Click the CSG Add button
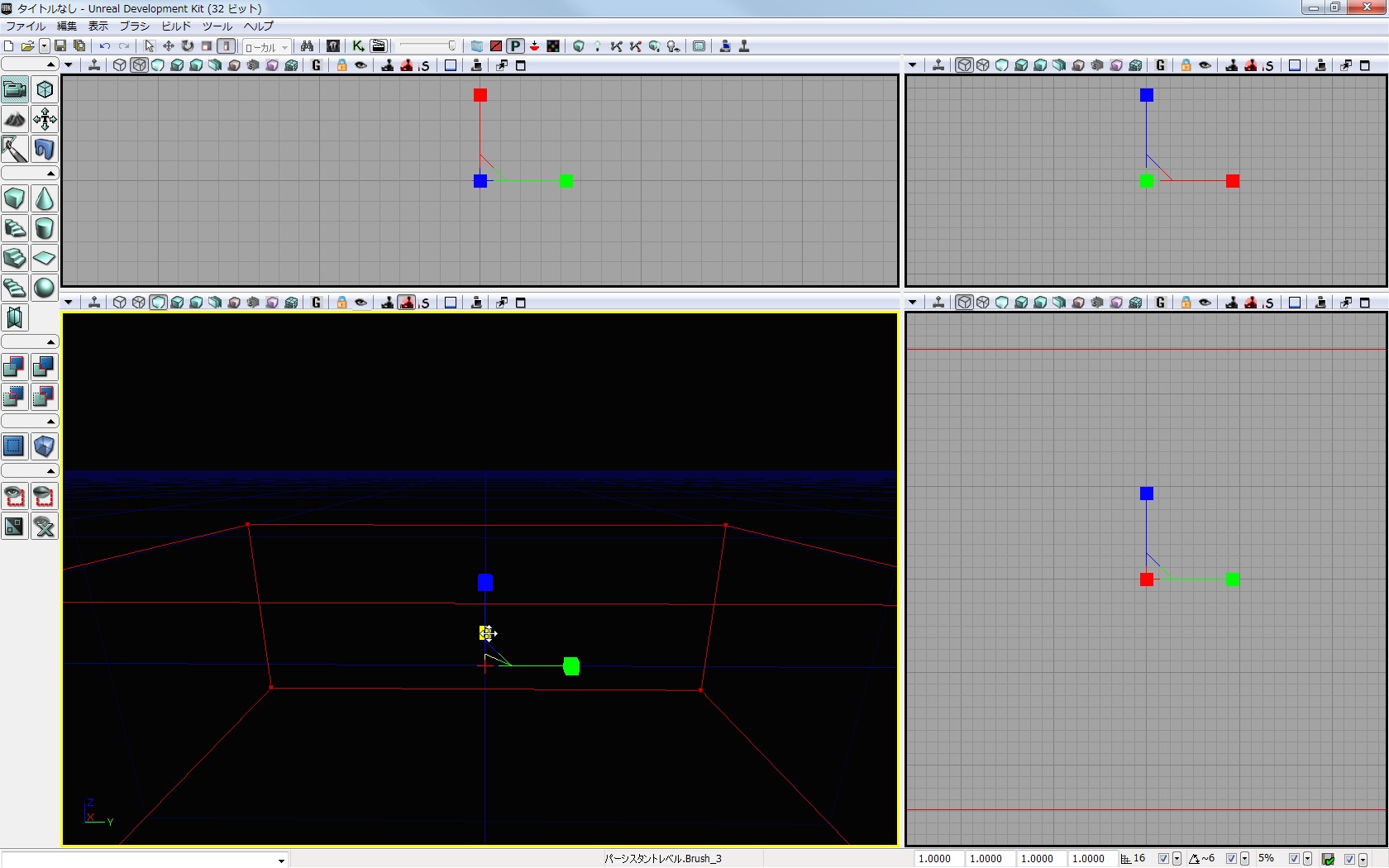The image size is (1389, 868). (x=15, y=367)
